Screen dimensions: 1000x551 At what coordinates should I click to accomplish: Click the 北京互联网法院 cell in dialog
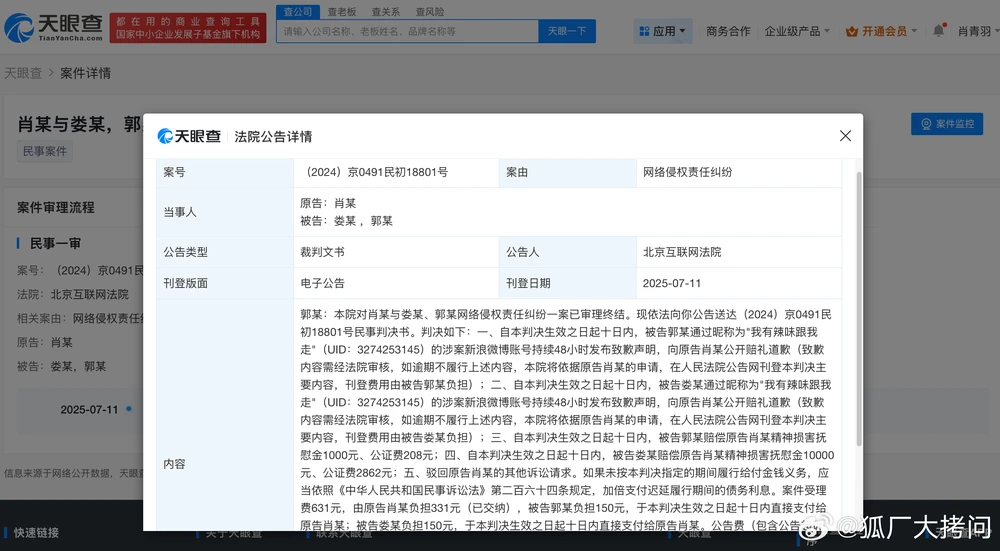739,252
